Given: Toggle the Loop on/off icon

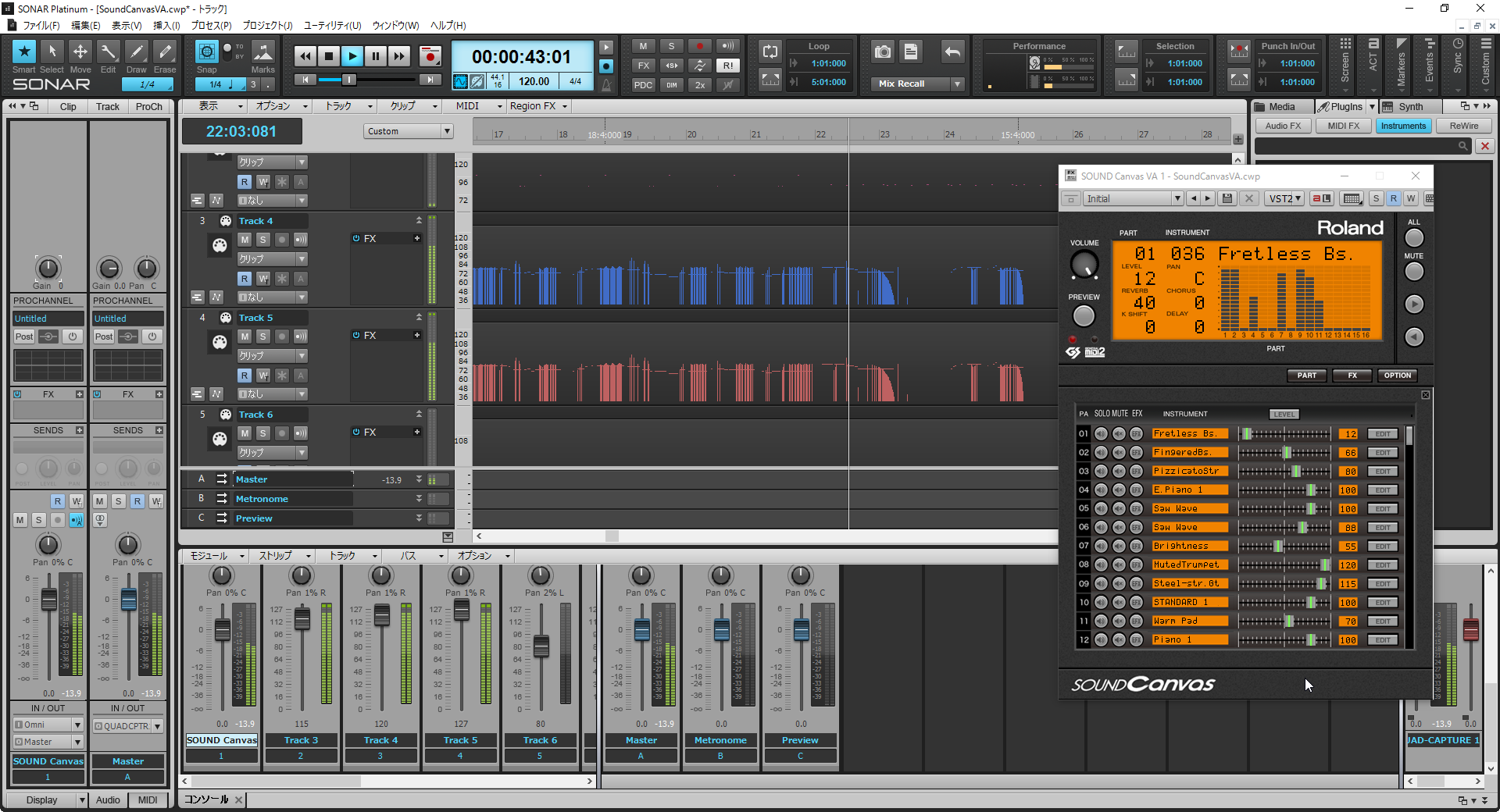Looking at the screenshot, I should (770, 52).
